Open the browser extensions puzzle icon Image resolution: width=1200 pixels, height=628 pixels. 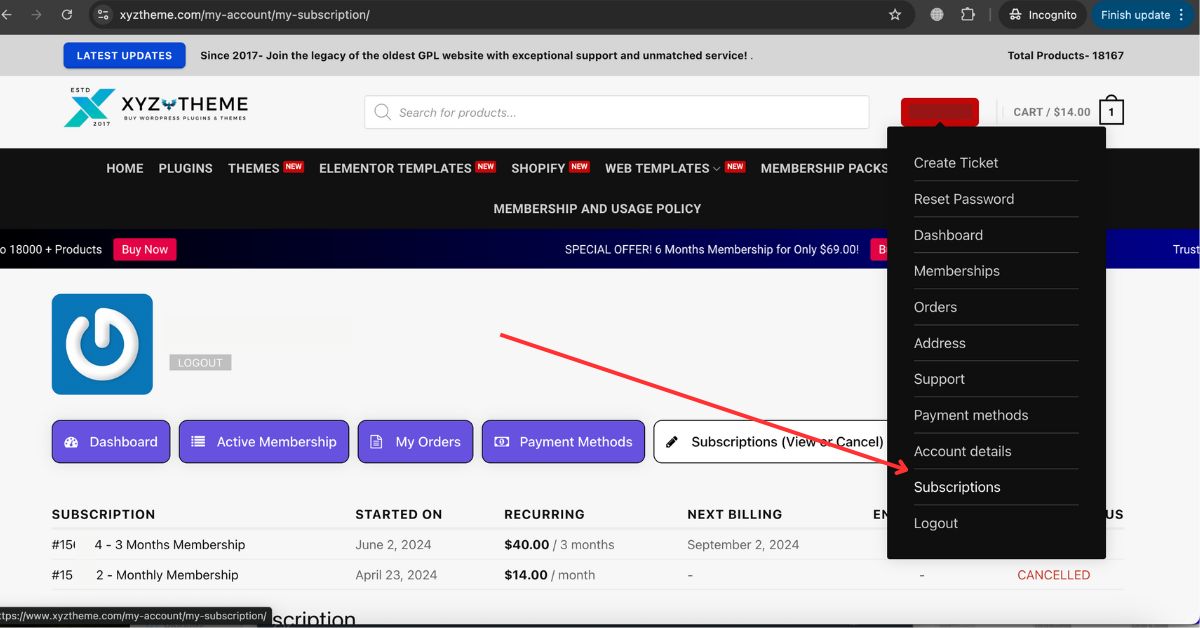tap(968, 15)
